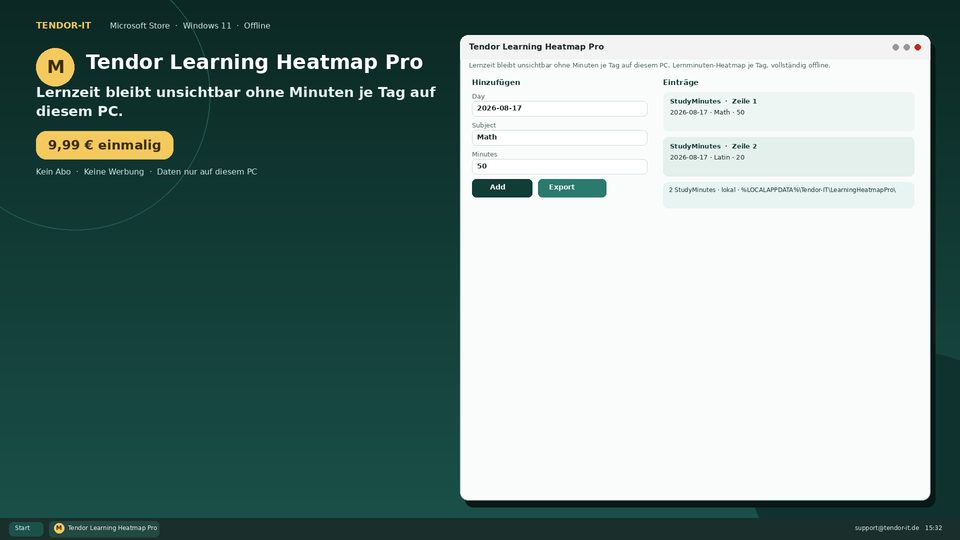Image resolution: width=960 pixels, height=540 pixels.
Task: Click the large Tendor Learning Heatmap Pro headline
Action: pos(254,62)
